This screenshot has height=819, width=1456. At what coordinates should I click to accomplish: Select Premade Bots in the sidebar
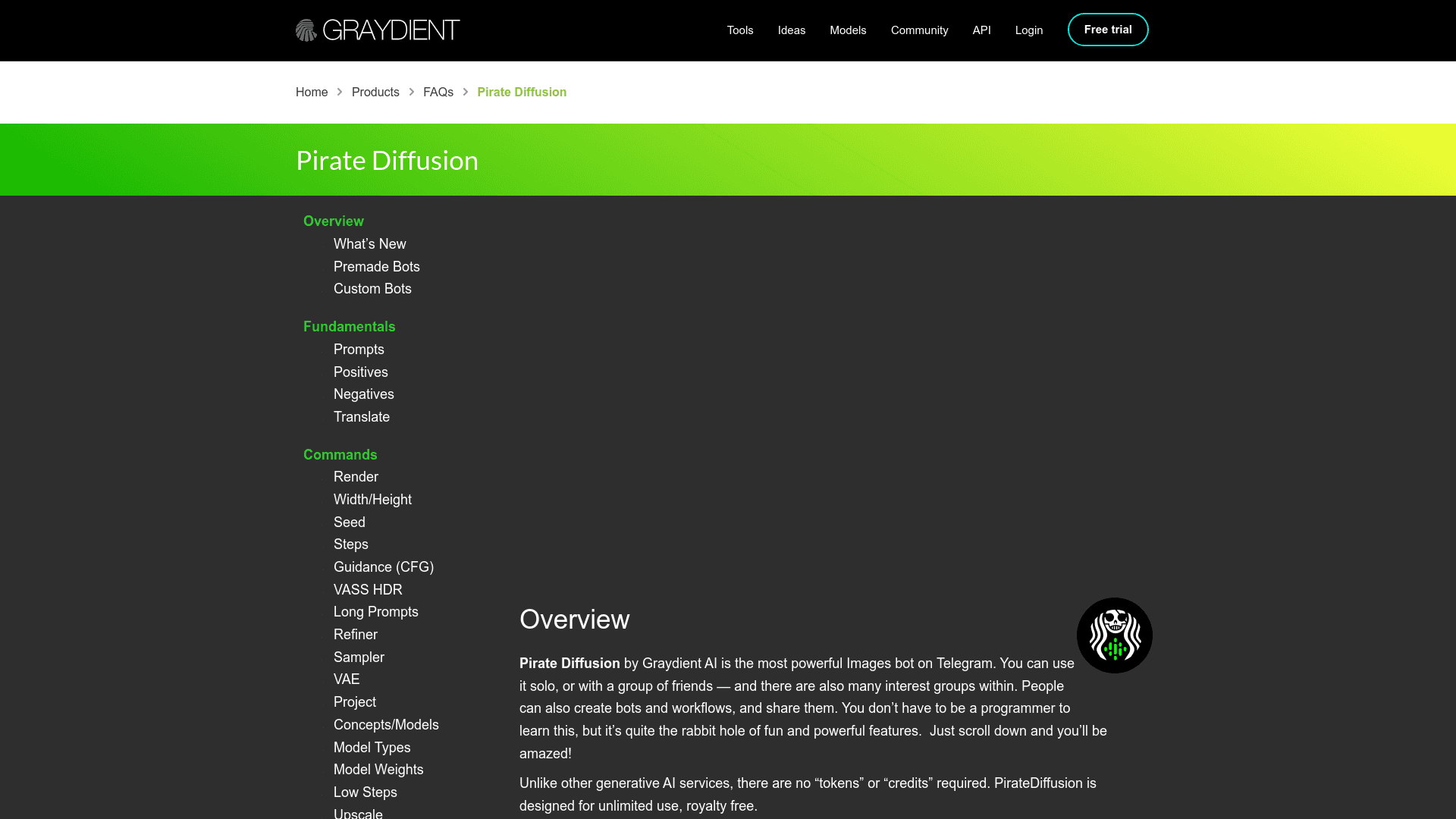click(x=377, y=267)
